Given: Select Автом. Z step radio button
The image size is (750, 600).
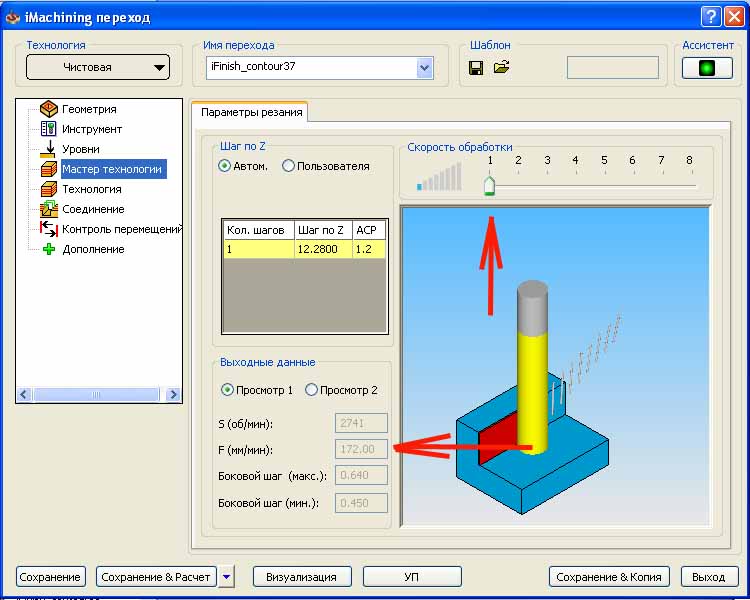Looking at the screenshot, I should [x=224, y=166].
